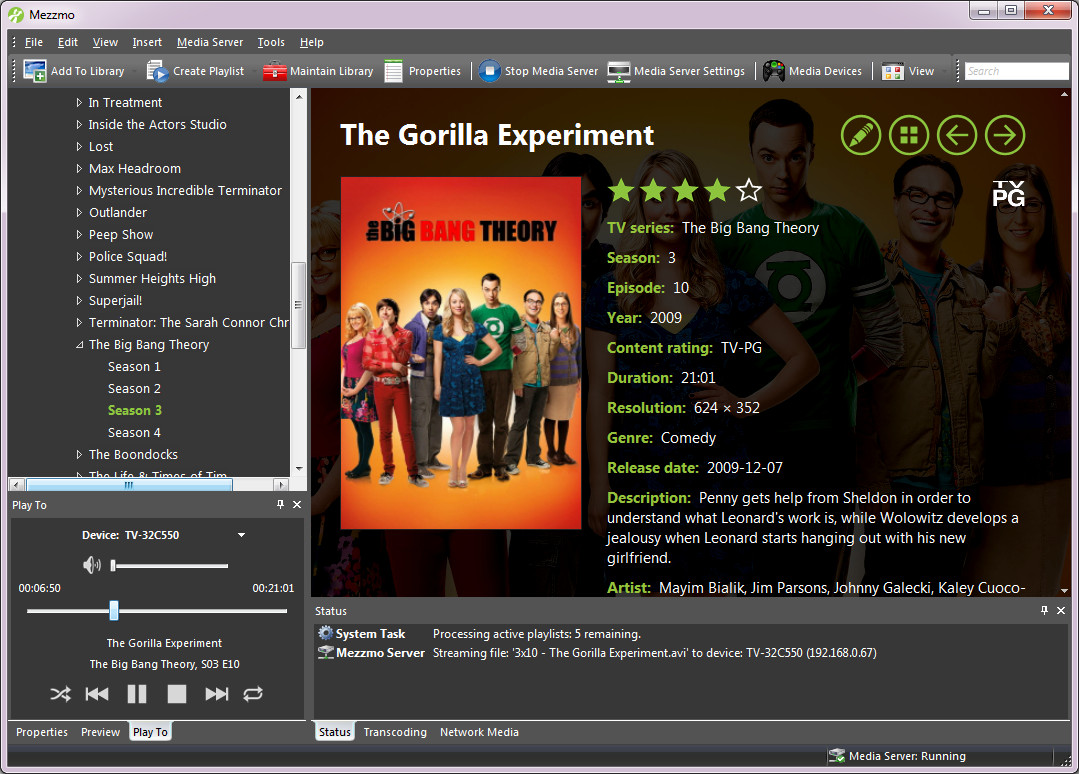Skip to next track
Image resolution: width=1079 pixels, height=774 pixels.
click(x=217, y=694)
